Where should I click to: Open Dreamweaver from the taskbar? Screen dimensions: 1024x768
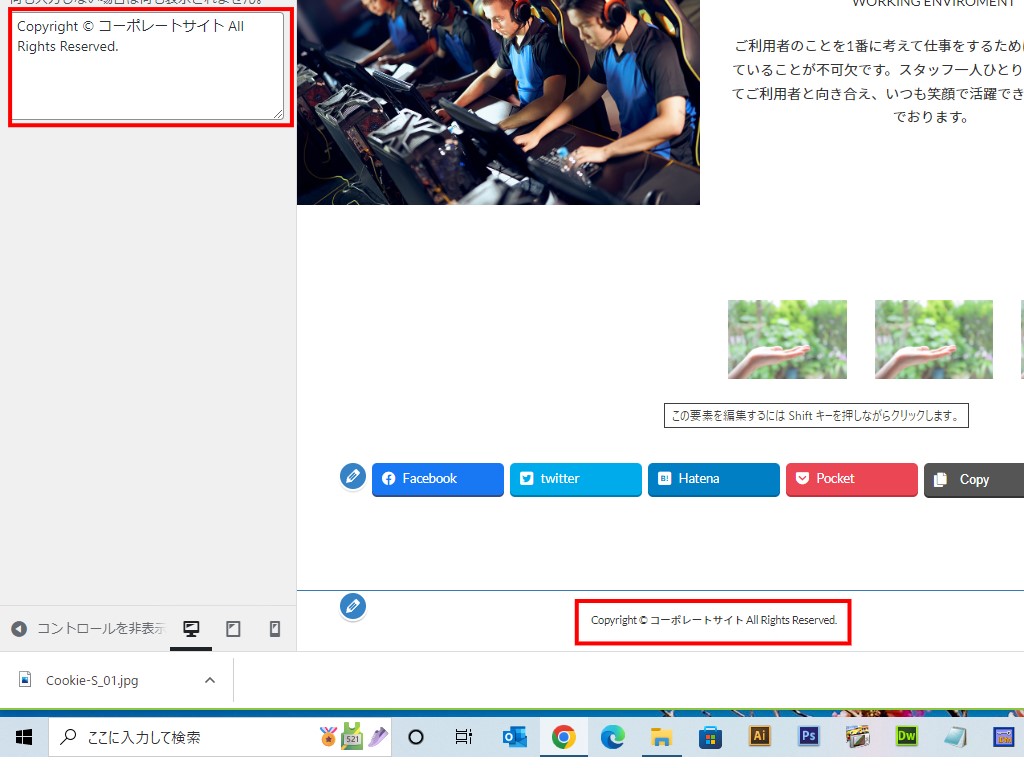pos(906,737)
